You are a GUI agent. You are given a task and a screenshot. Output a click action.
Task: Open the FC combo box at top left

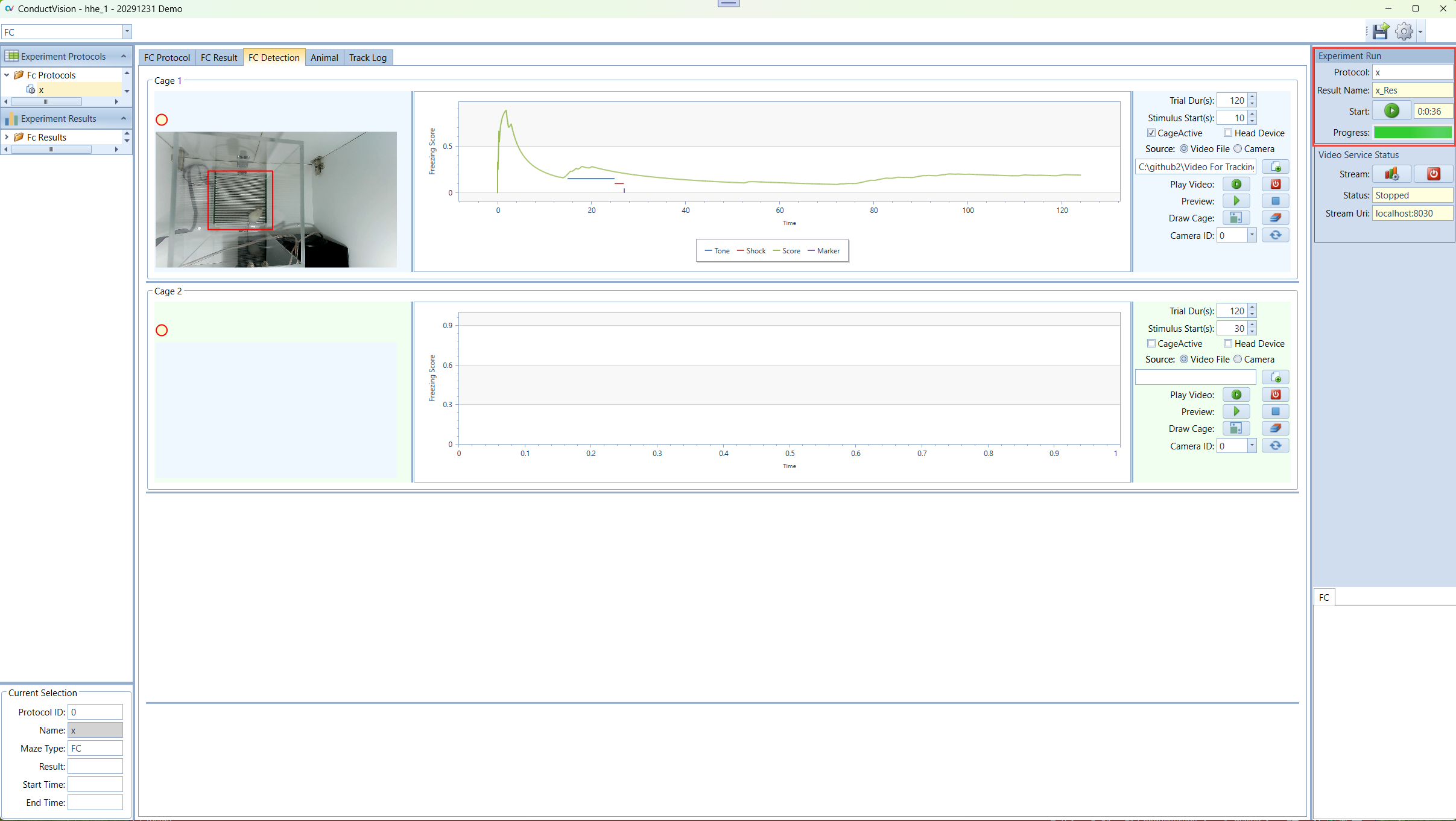pyautogui.click(x=127, y=32)
